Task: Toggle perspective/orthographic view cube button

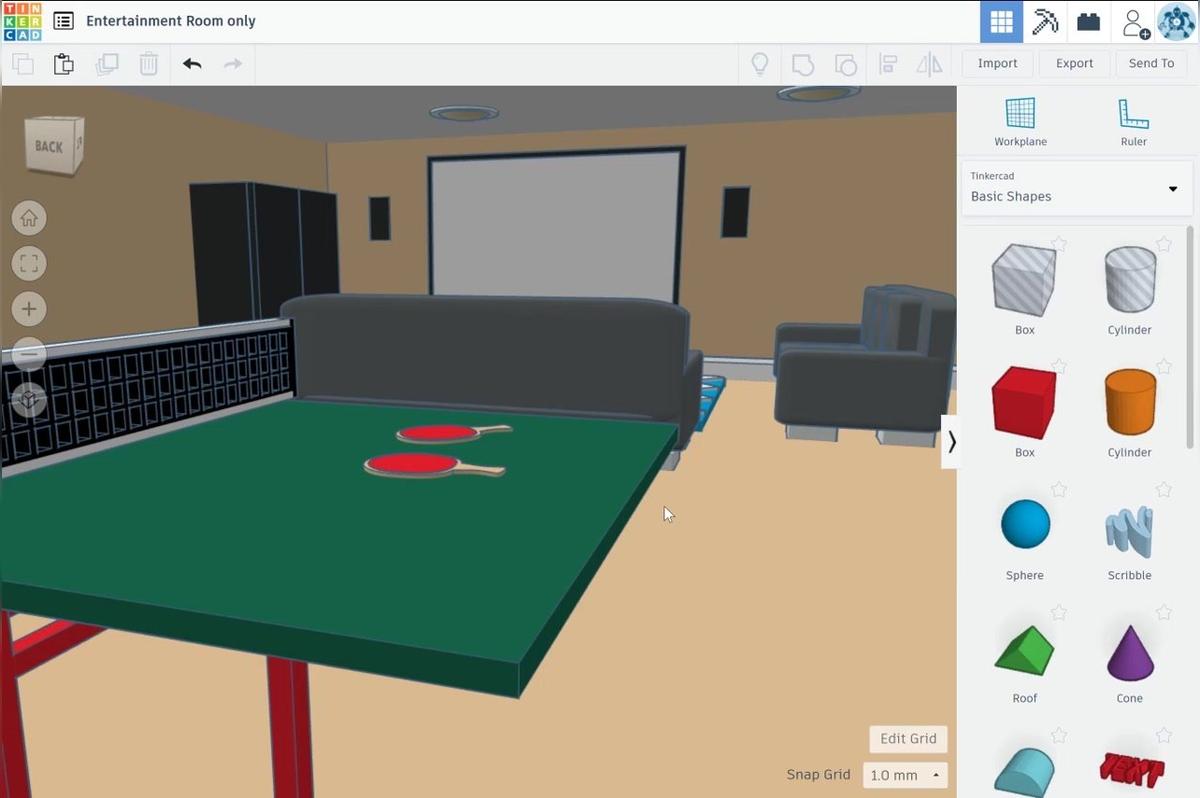Action: (29, 400)
